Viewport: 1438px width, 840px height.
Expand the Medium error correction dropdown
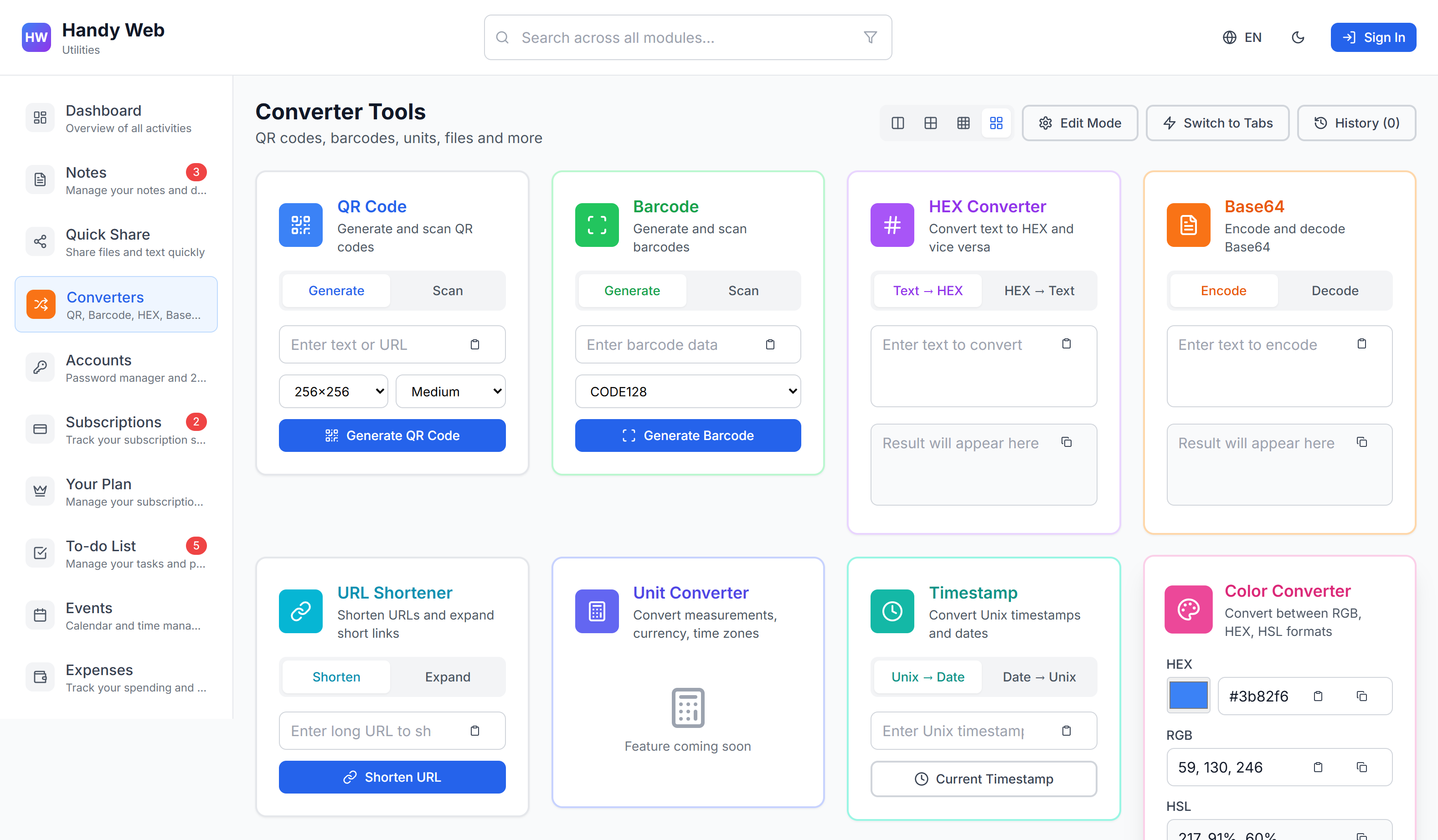click(450, 392)
